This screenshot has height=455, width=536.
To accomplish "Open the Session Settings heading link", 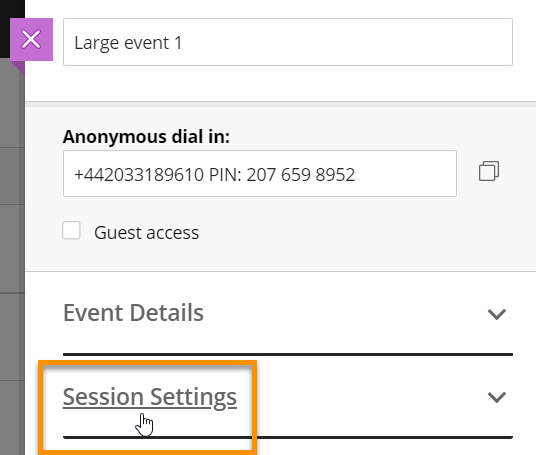I will point(150,397).
